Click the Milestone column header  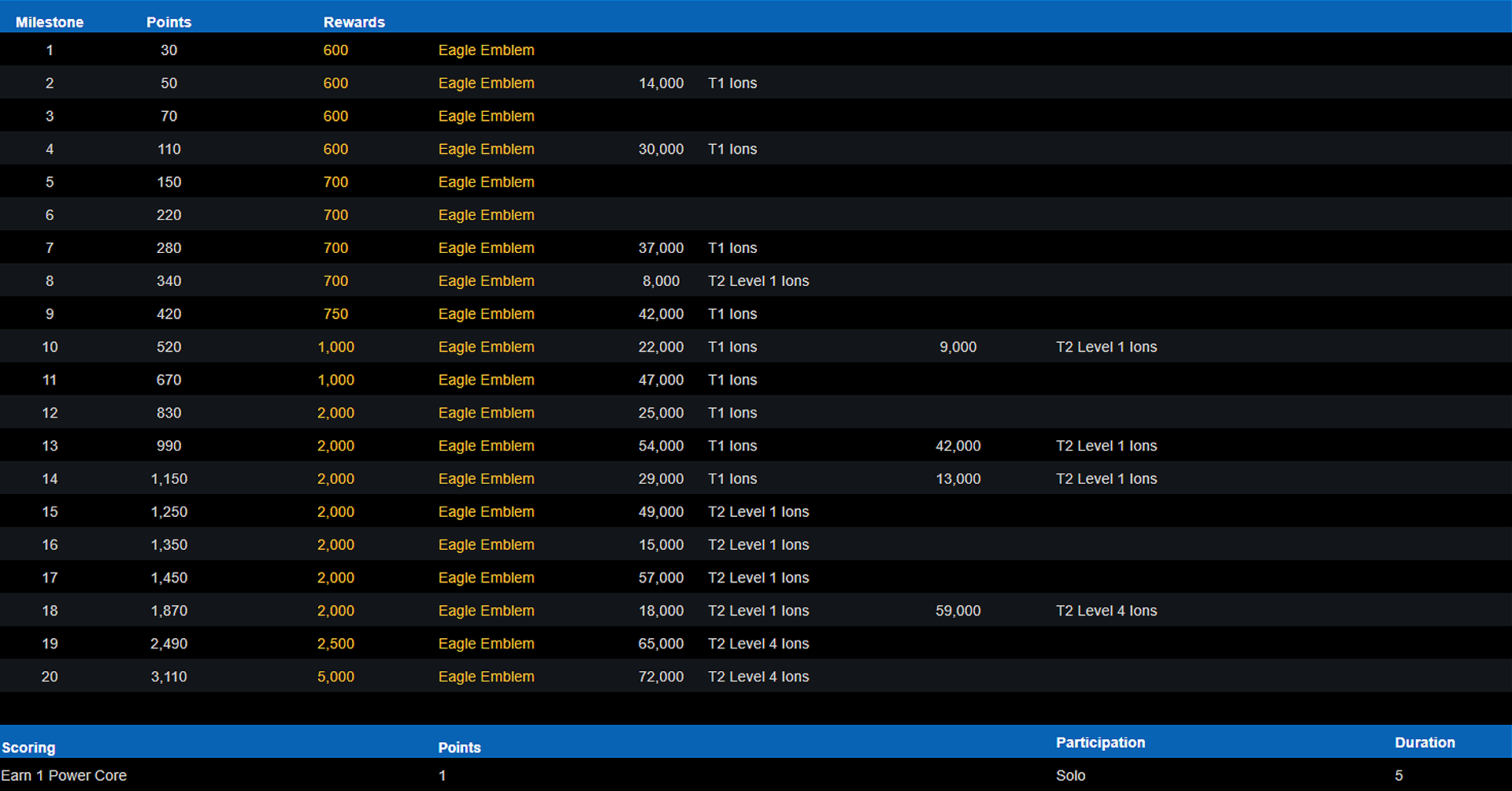click(50, 22)
